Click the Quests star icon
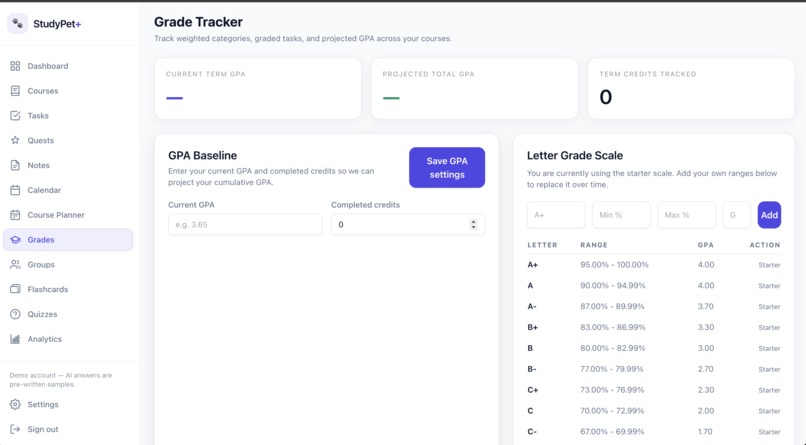 point(15,140)
